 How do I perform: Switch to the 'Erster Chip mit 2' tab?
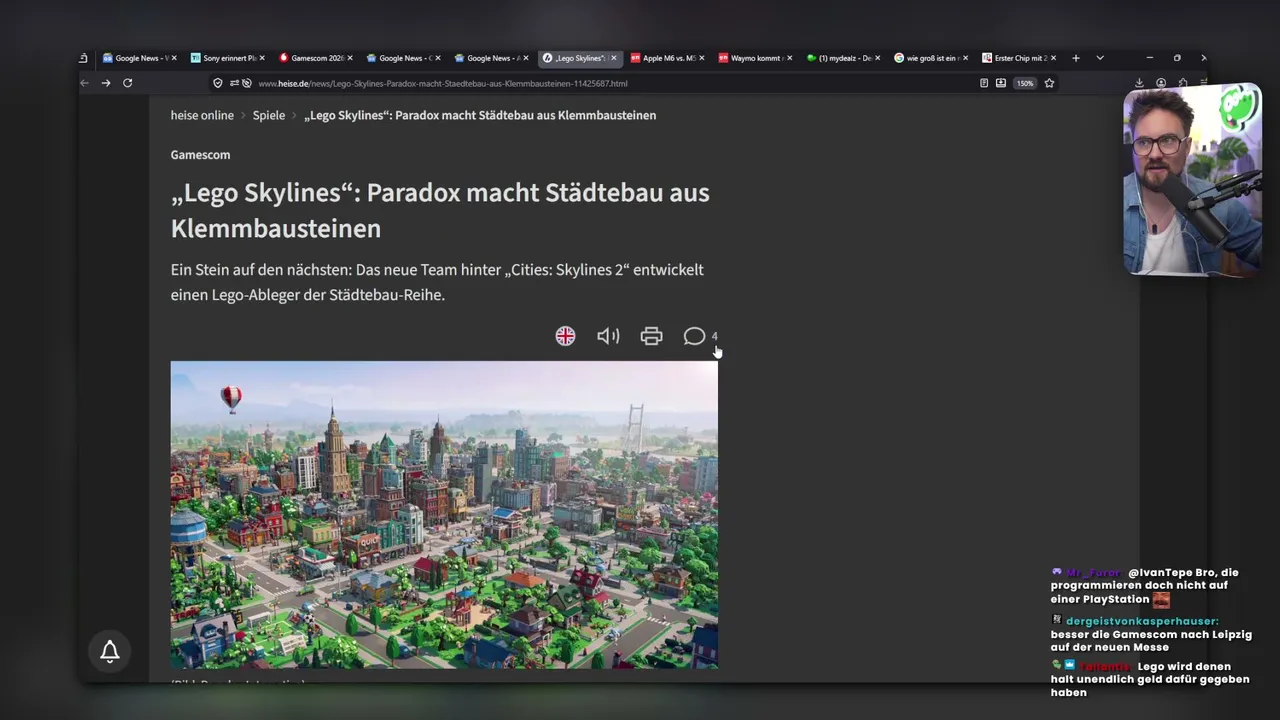(x=1019, y=58)
